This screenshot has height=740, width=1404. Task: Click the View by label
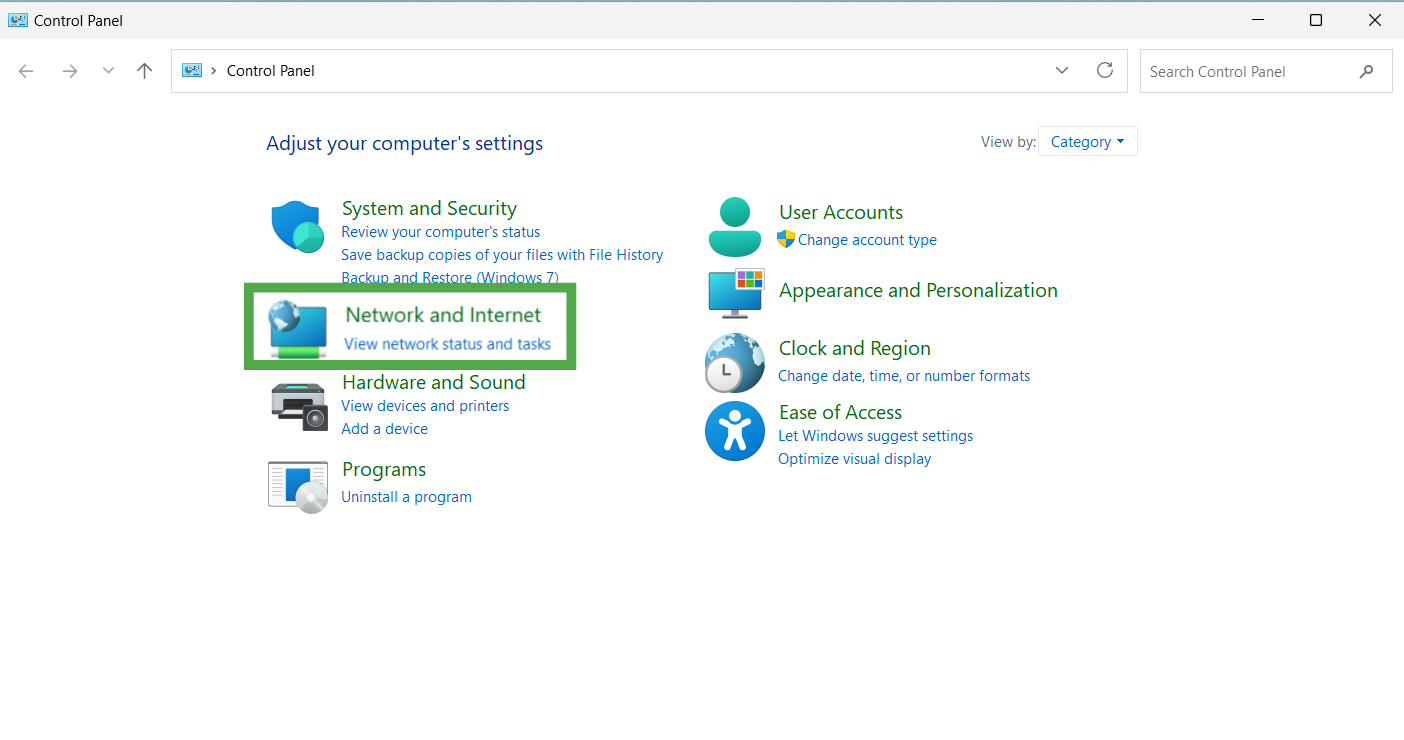pyautogui.click(x=1009, y=142)
